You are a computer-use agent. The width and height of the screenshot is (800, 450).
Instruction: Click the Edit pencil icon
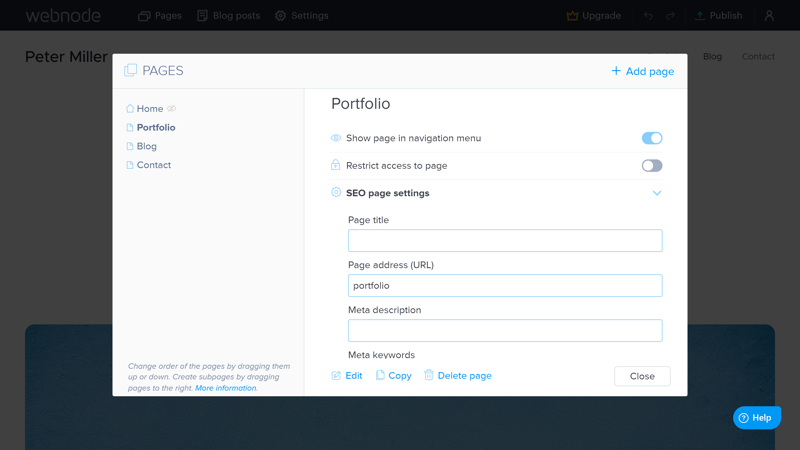[336, 376]
